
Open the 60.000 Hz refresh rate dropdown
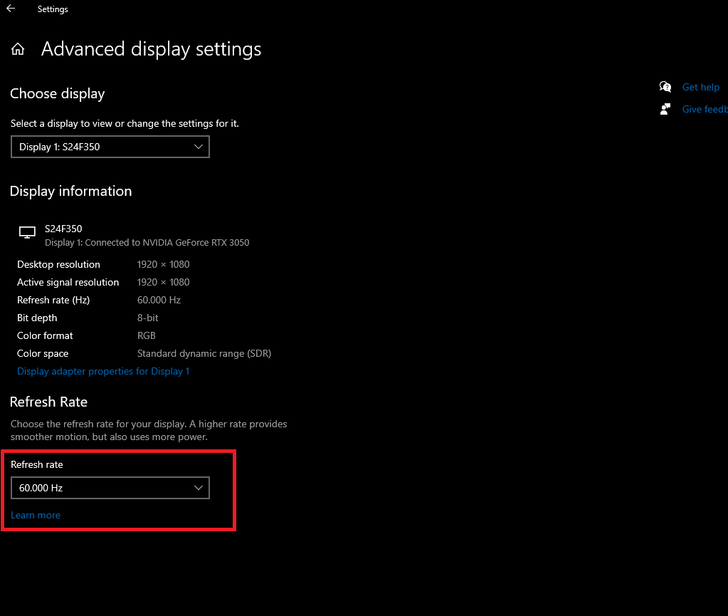[110, 488]
